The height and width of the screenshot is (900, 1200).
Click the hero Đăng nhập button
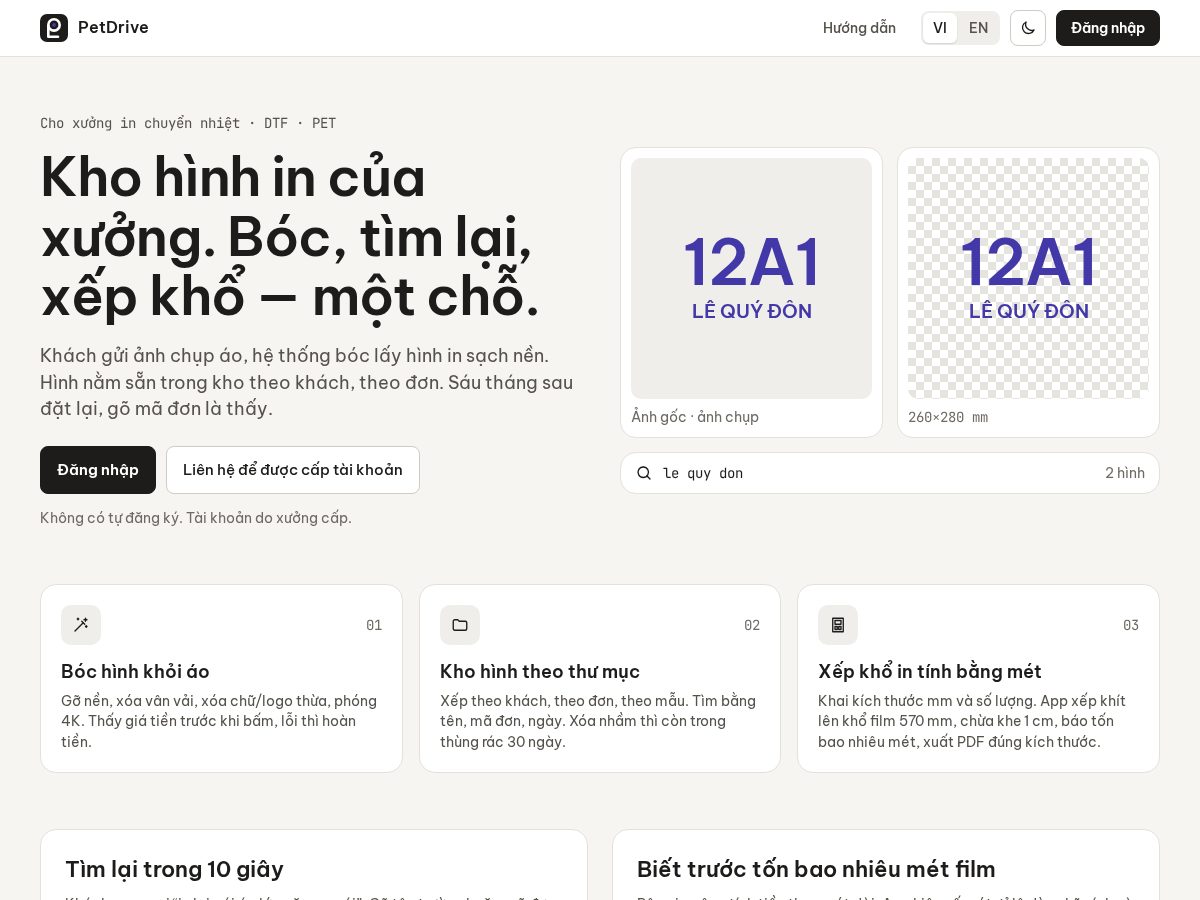tap(98, 470)
